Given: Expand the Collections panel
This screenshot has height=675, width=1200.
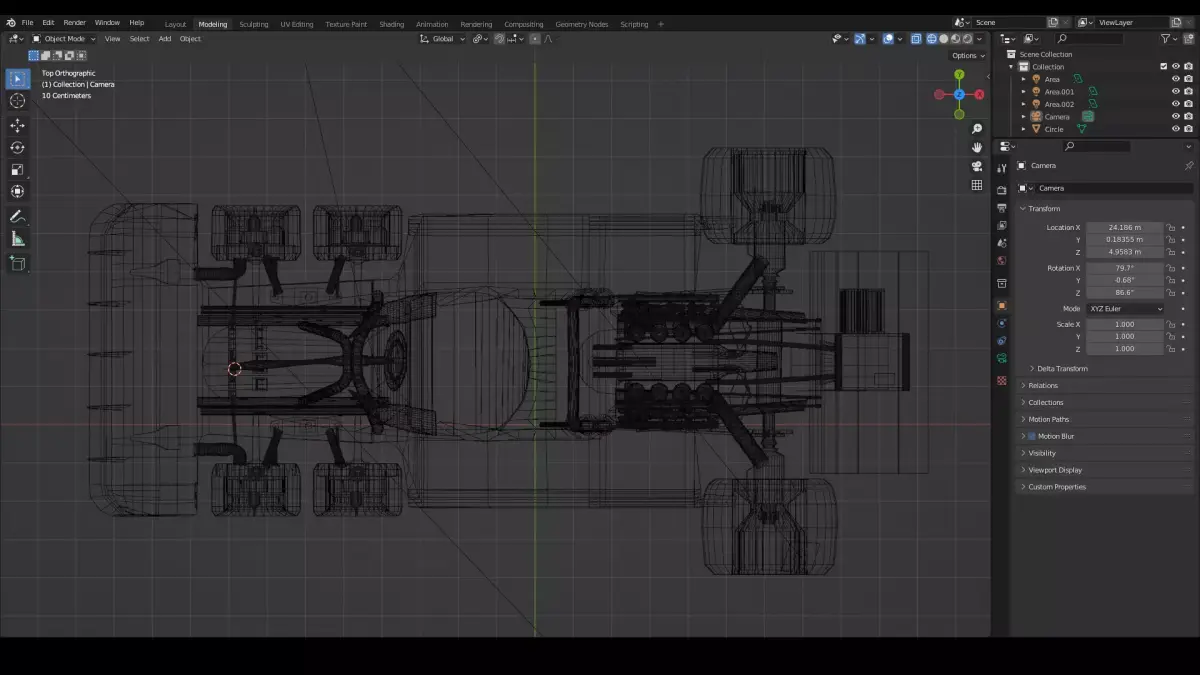Looking at the screenshot, I should click(x=1045, y=402).
